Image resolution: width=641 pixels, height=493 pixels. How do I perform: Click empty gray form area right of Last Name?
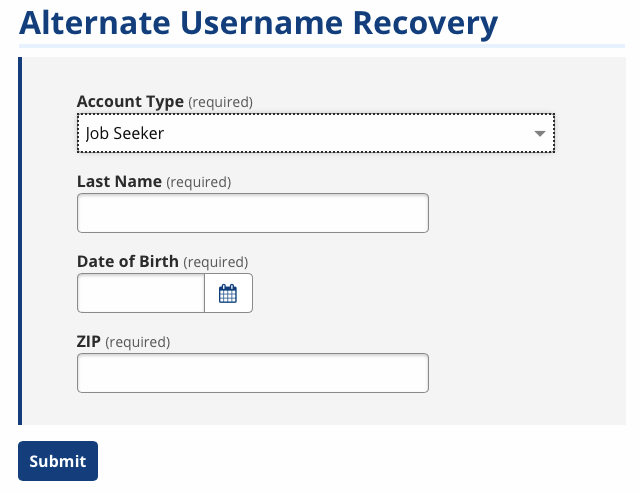coord(523,213)
